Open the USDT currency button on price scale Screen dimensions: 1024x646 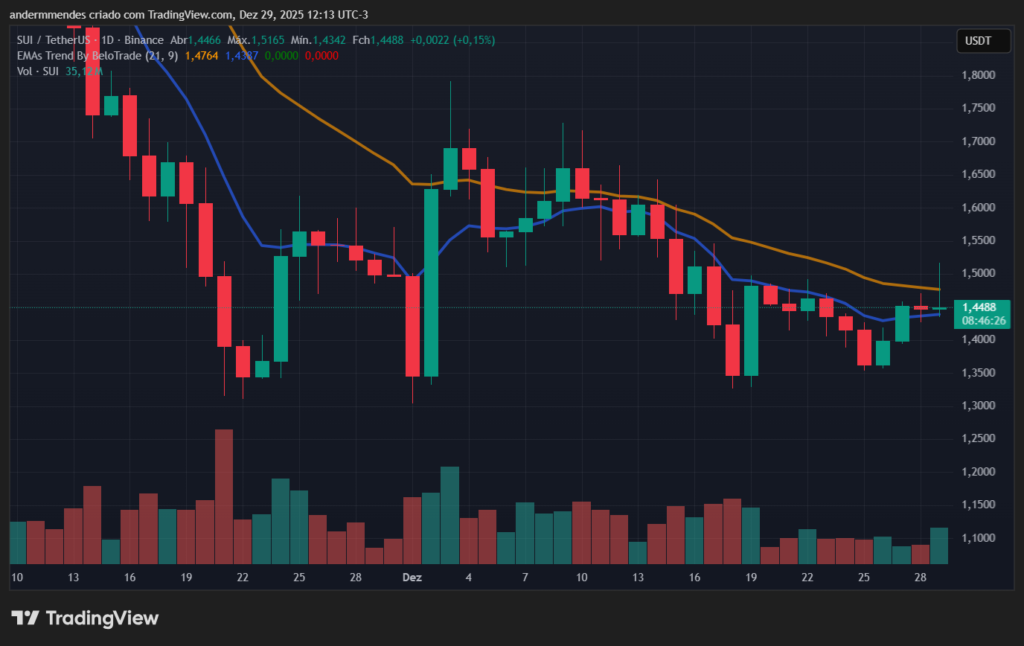[982, 41]
